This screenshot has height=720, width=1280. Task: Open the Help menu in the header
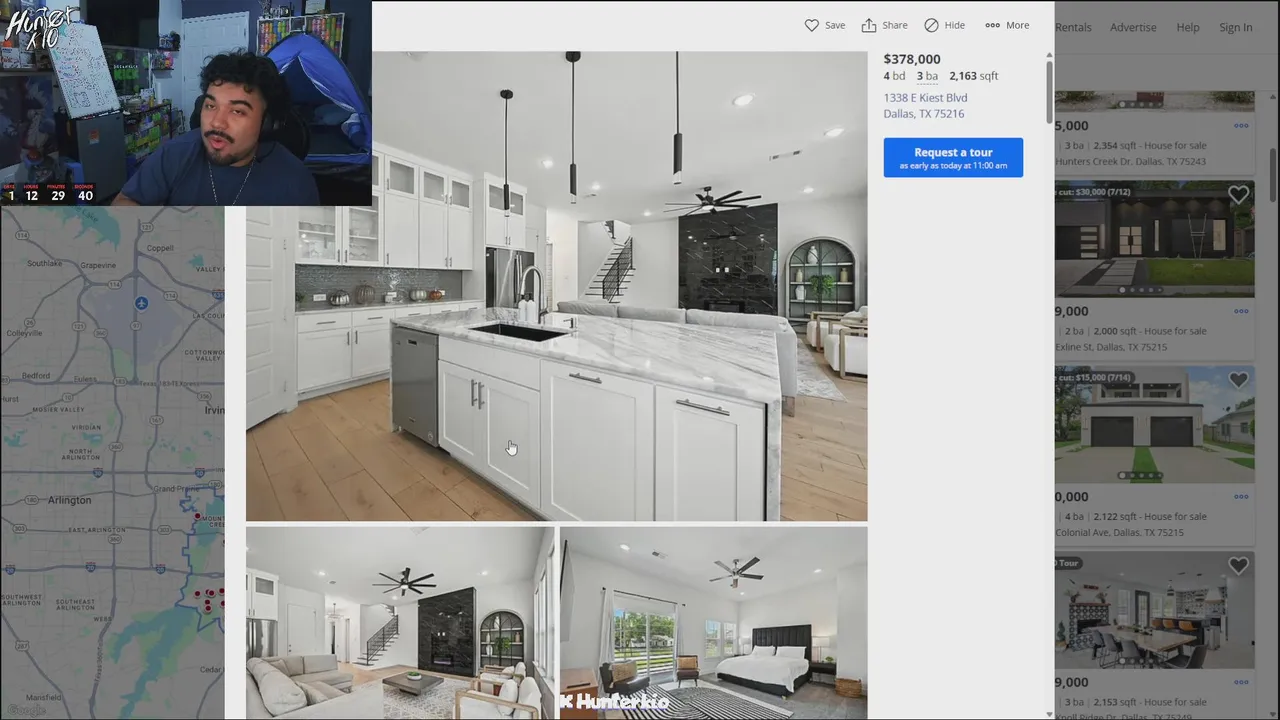[1188, 27]
